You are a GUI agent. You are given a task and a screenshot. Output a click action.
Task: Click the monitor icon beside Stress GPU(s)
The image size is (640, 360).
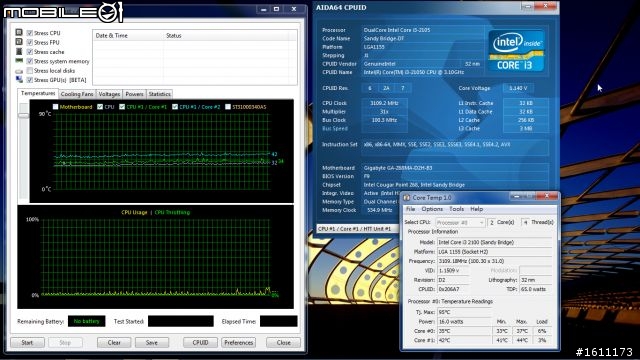pos(19,80)
